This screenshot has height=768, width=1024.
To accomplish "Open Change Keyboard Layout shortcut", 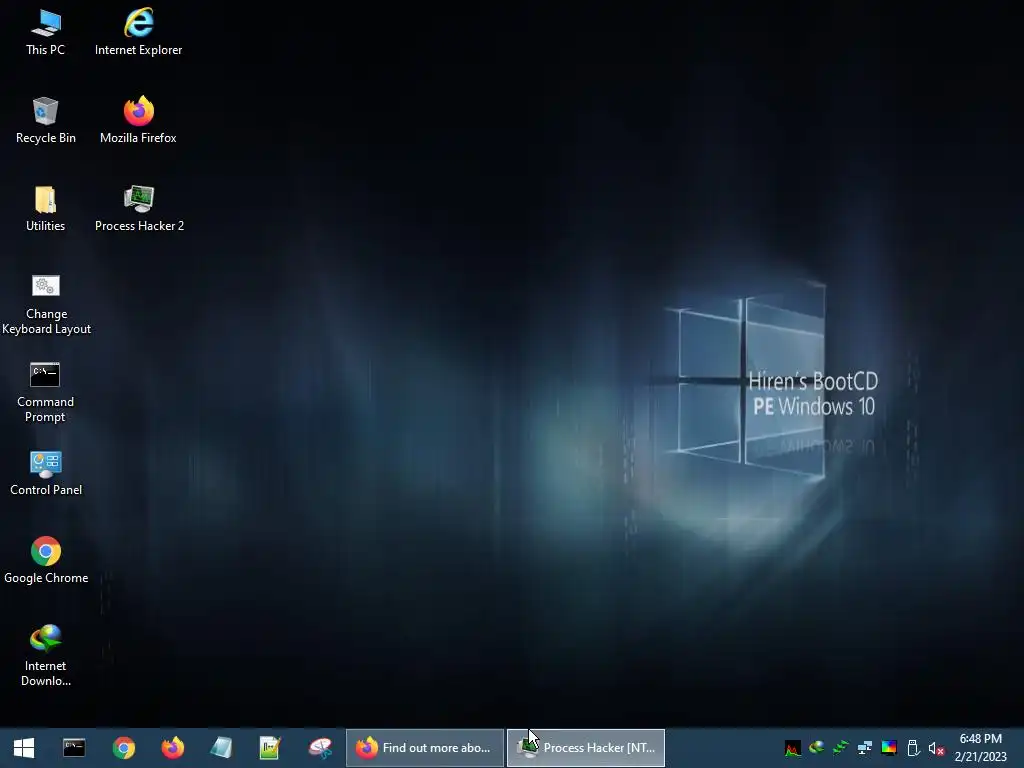I will [46, 304].
